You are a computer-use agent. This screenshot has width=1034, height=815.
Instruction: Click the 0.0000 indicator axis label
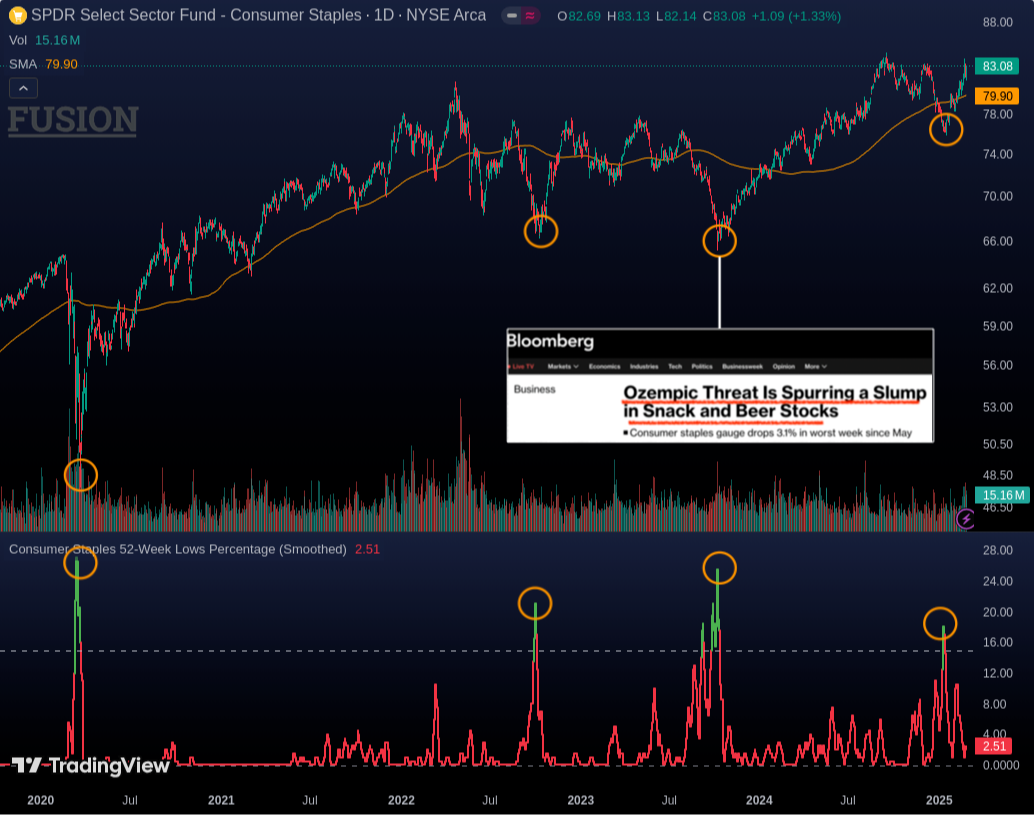(x=1001, y=766)
